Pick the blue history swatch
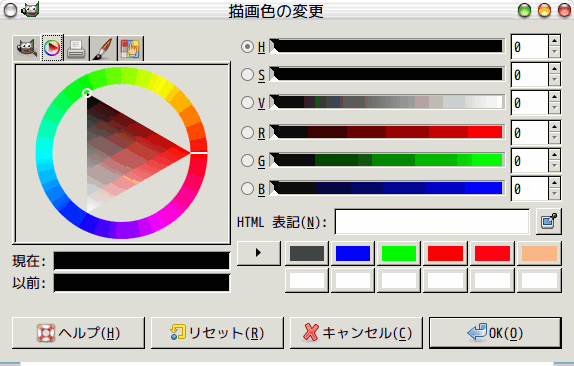Viewport: 574px width, 366px height. point(353,253)
